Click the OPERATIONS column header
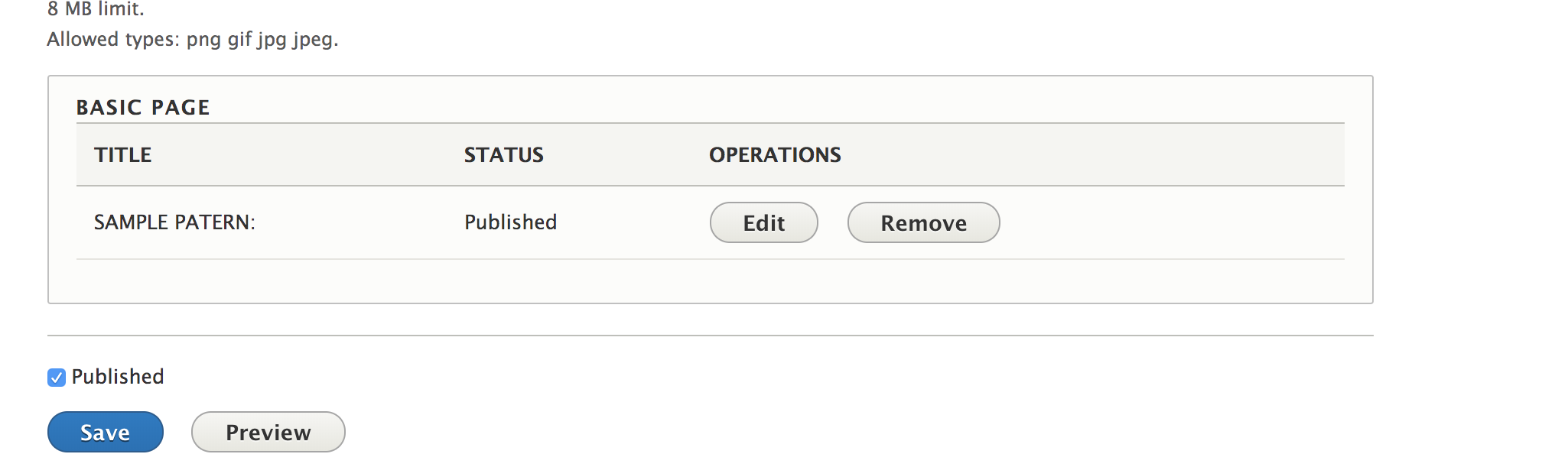The width and height of the screenshot is (1568, 454). point(775,154)
